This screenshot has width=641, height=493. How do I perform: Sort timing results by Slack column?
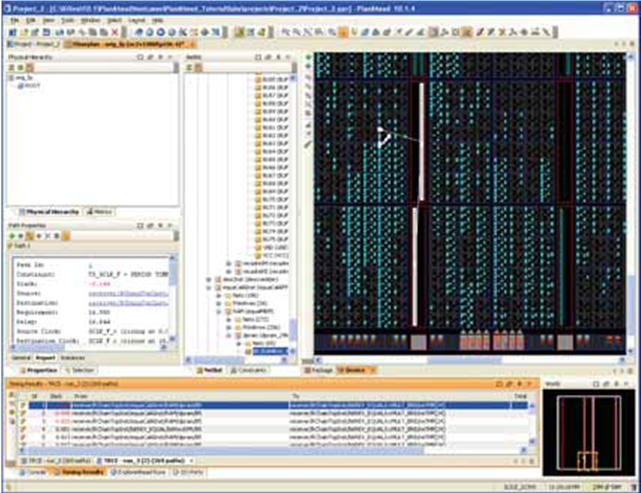tap(56, 396)
